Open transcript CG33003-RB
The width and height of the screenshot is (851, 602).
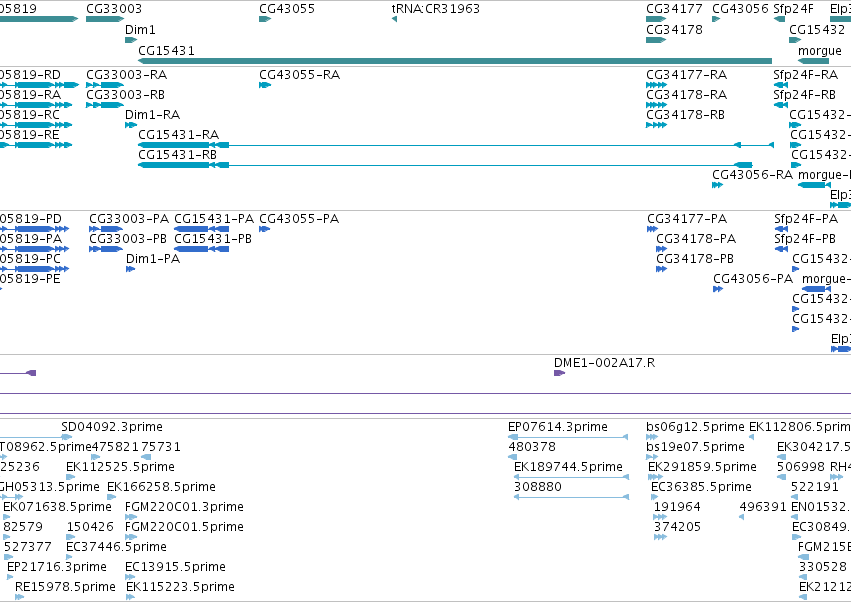(125, 94)
